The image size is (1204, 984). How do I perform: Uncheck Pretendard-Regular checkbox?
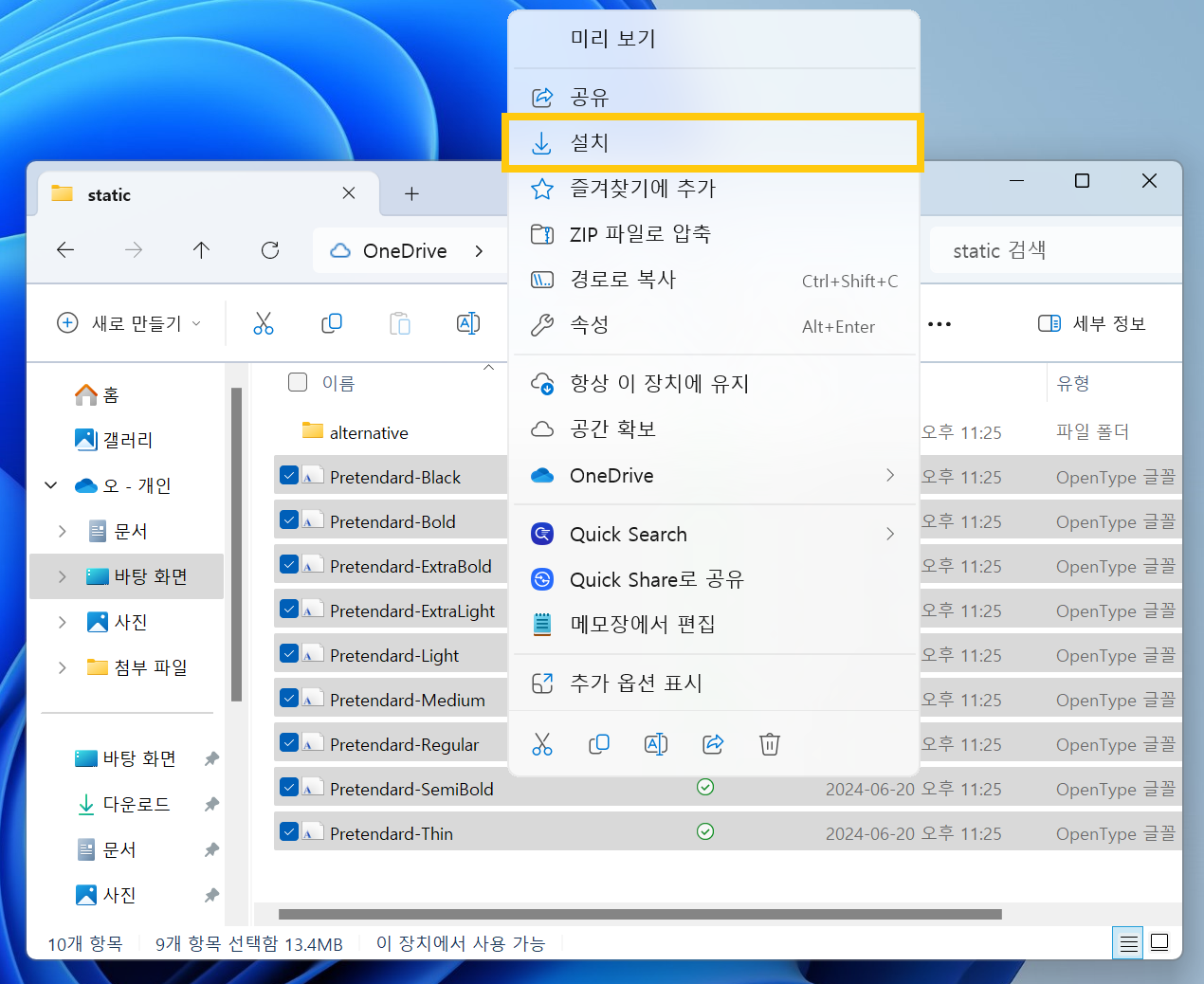(x=289, y=742)
